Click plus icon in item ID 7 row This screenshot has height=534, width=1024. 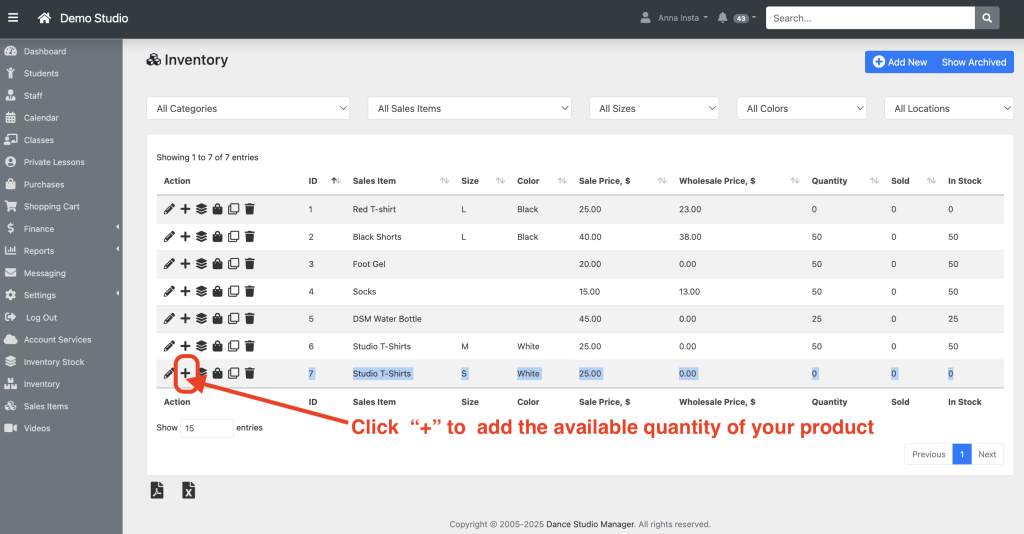tap(185, 373)
